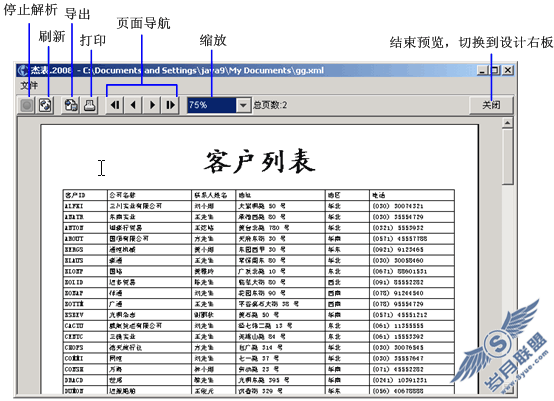
Task: Jump to the first page
Action: [x=115, y=105]
